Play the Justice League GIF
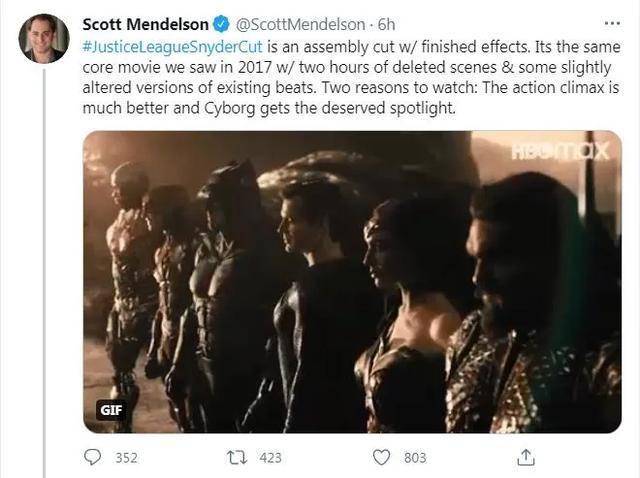Viewport: 640px width, 478px height. click(x=352, y=282)
